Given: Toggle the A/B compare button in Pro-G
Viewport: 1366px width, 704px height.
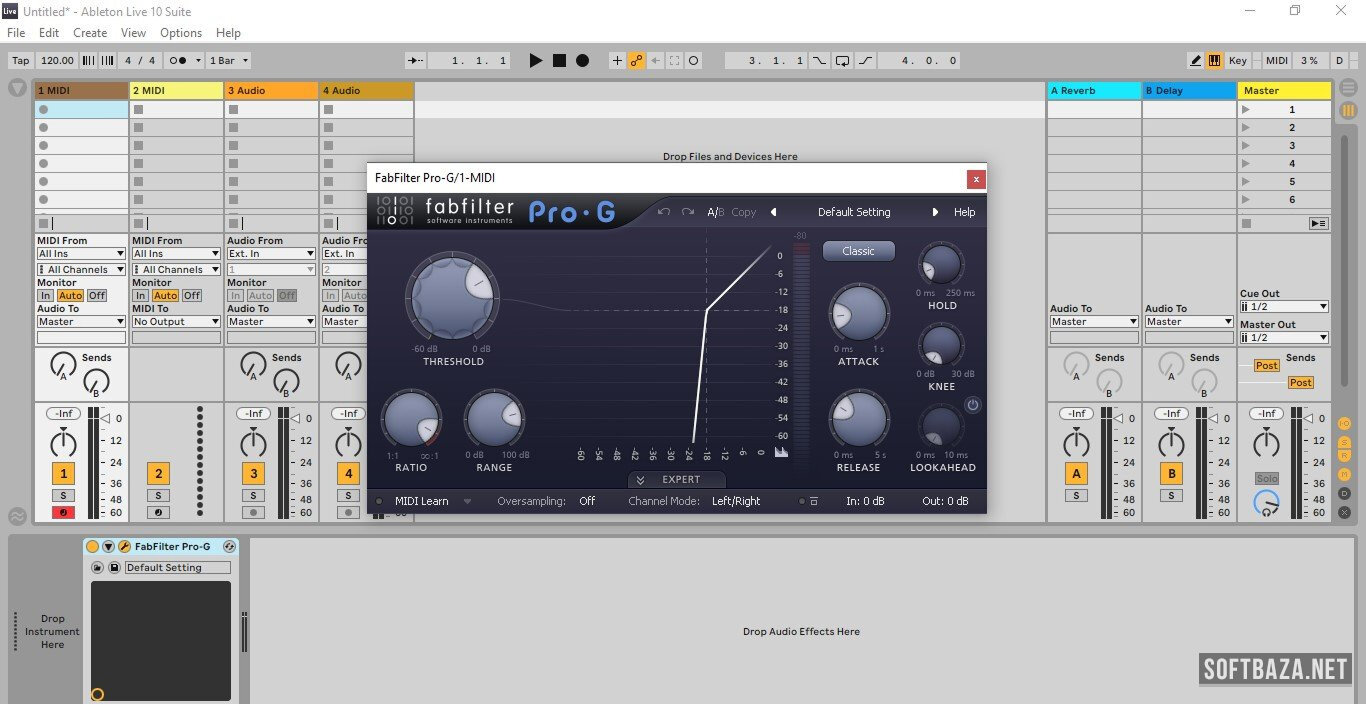Looking at the screenshot, I should click(715, 212).
